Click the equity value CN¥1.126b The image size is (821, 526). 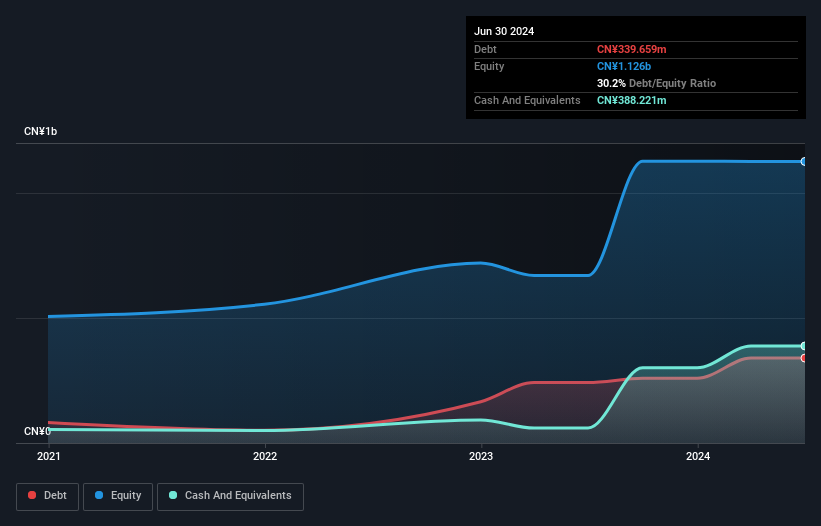[x=624, y=66]
